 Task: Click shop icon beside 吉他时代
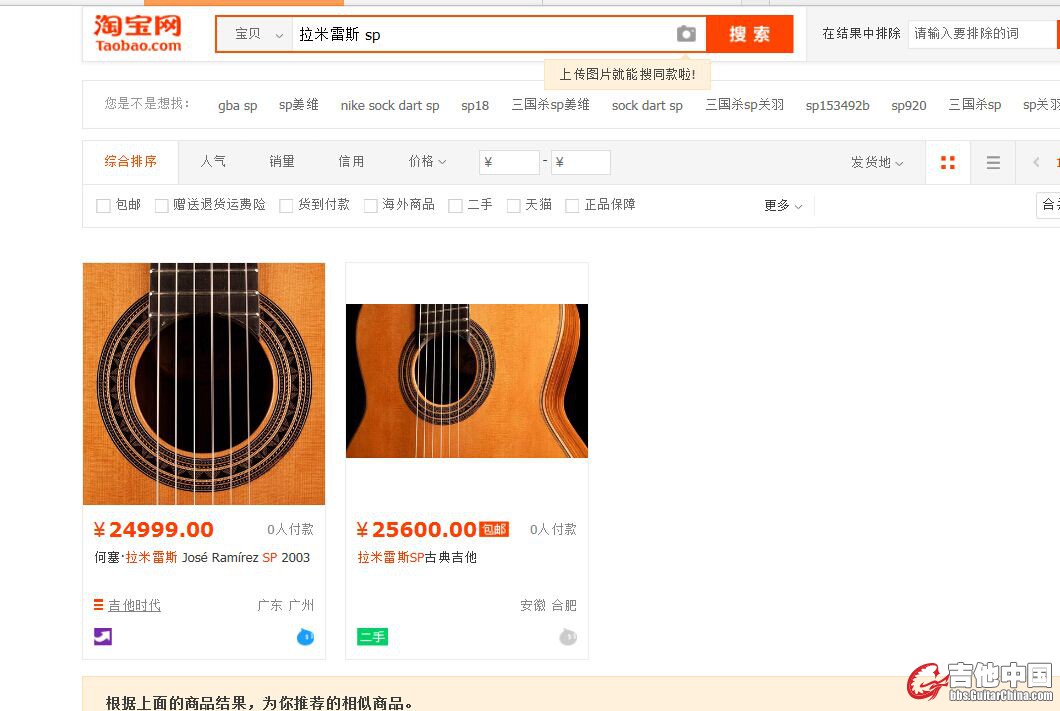[x=99, y=605]
